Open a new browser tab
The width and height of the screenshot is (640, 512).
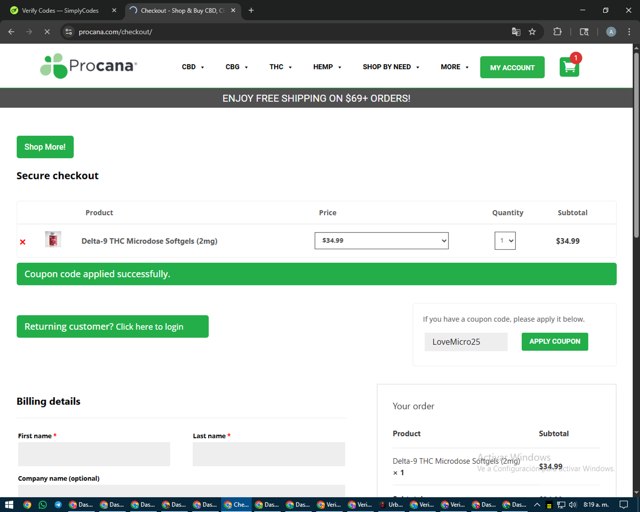[251, 10]
